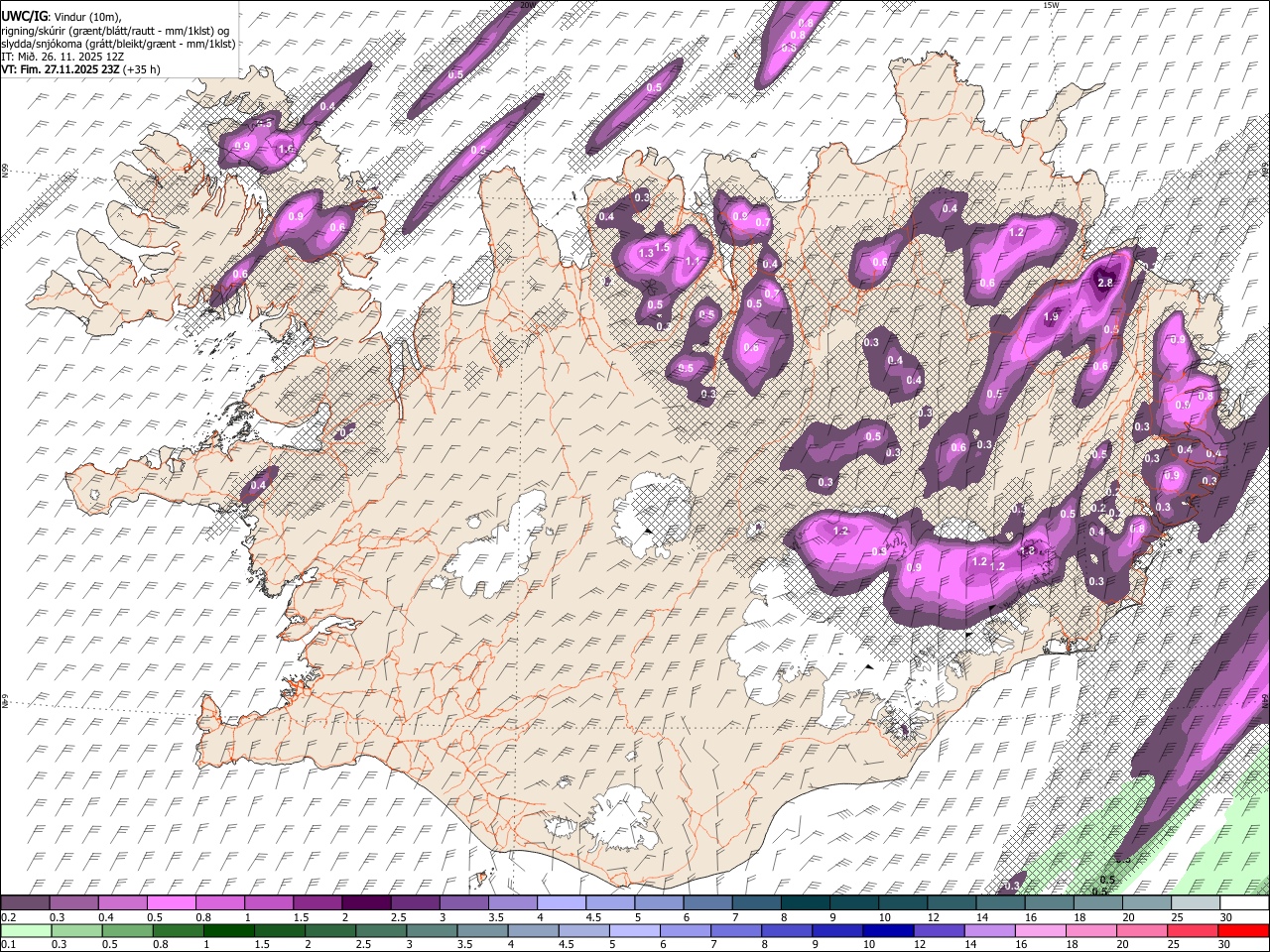Click the '1.3' precipitation value on the map

click(x=647, y=254)
